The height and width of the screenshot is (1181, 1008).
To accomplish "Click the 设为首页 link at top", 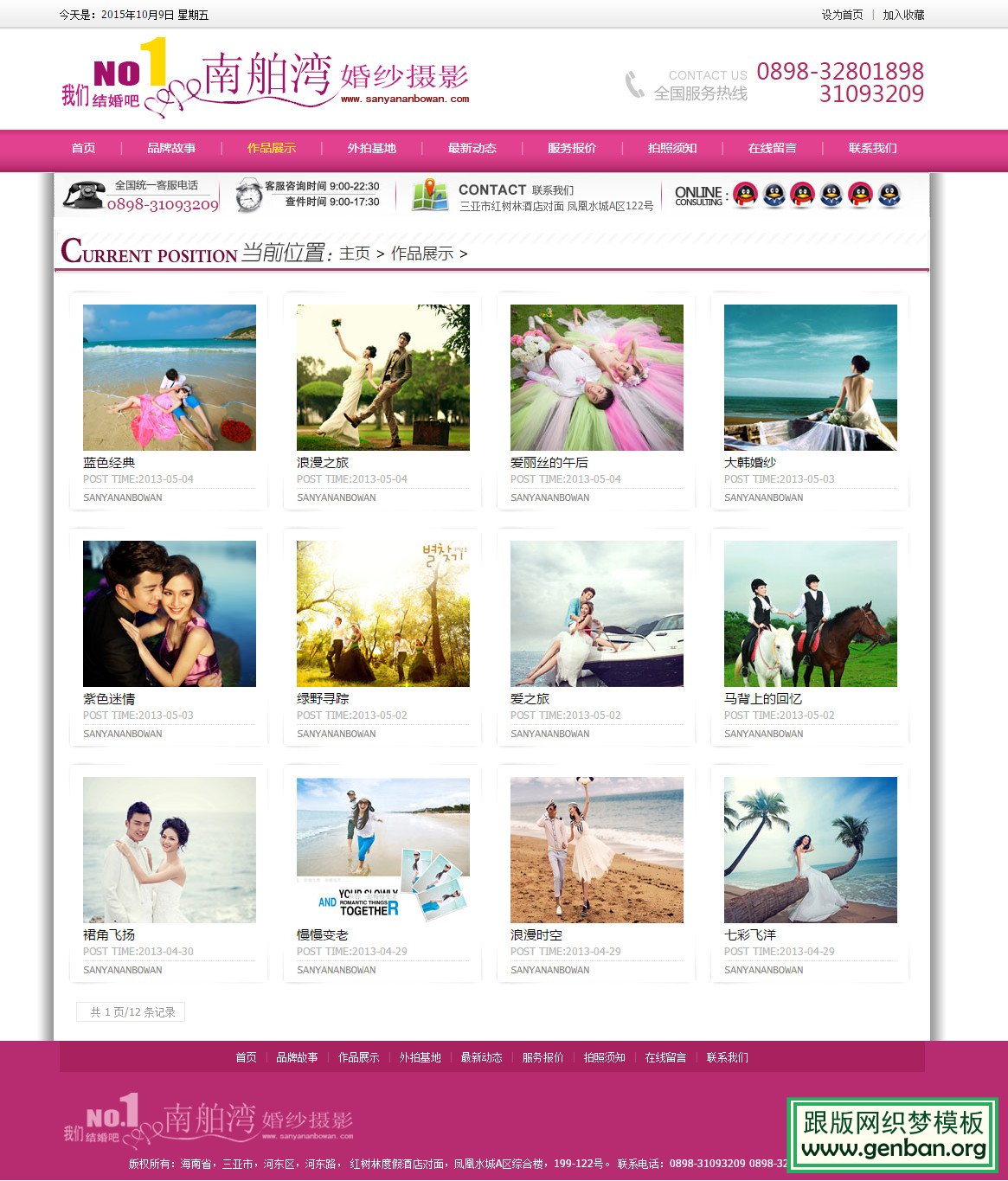I will [x=842, y=15].
